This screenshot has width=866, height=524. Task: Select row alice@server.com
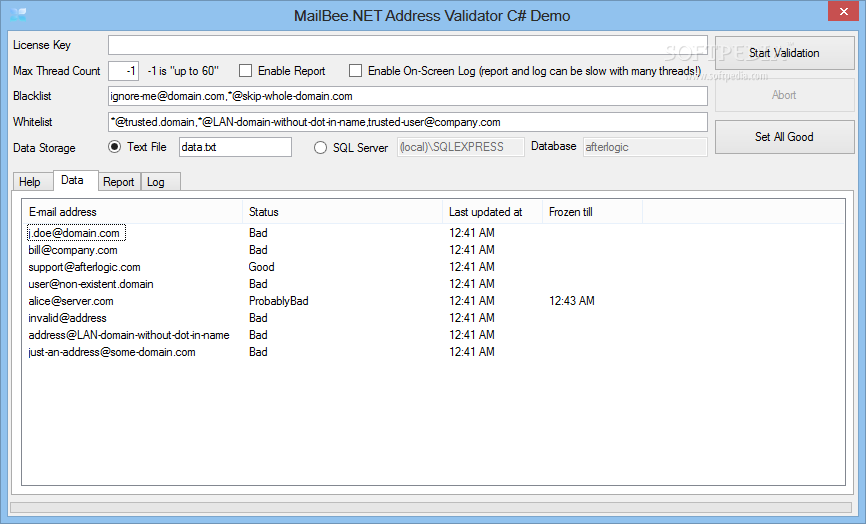(x=71, y=301)
